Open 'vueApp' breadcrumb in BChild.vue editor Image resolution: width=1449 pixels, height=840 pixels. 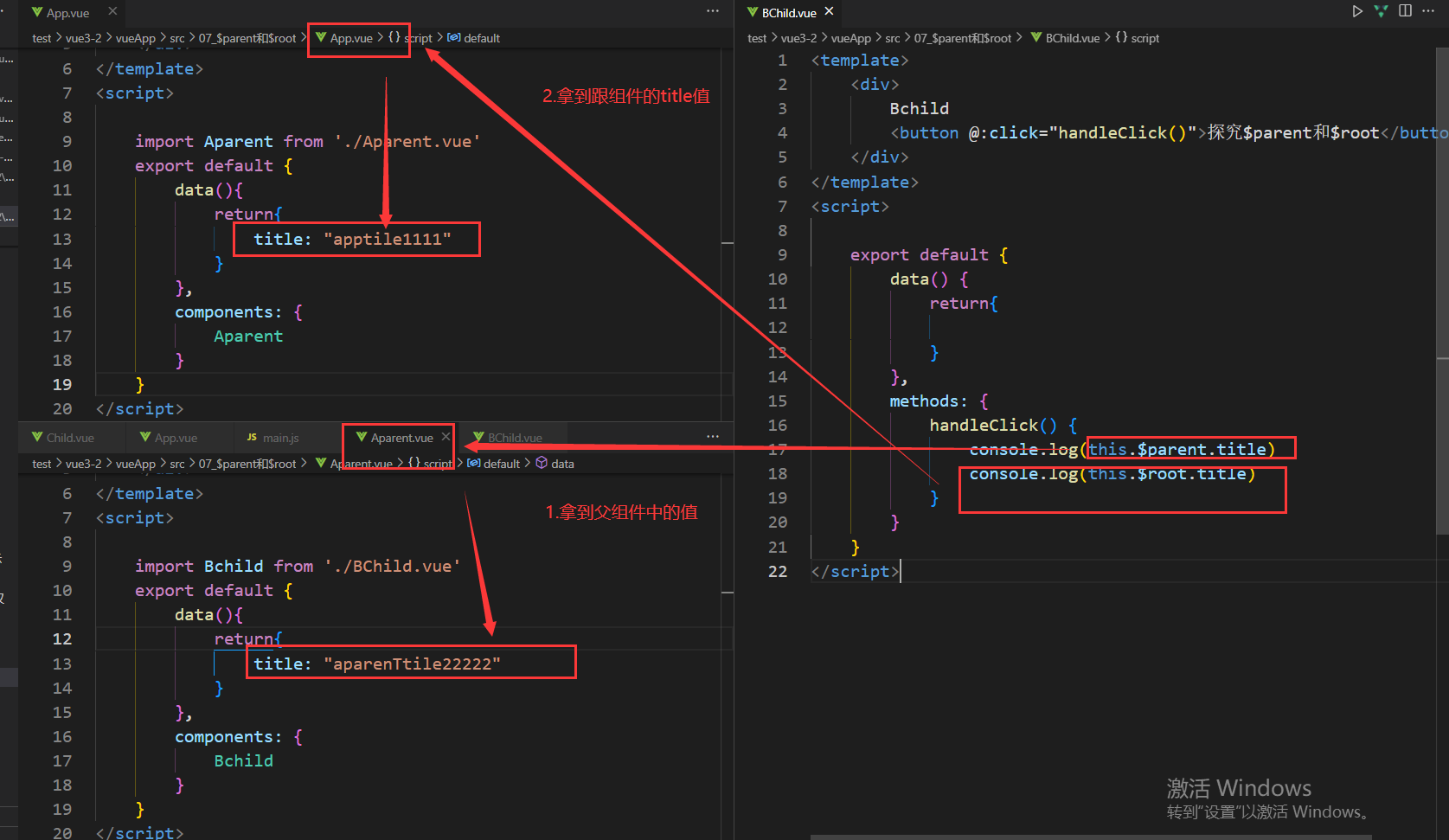[851, 38]
